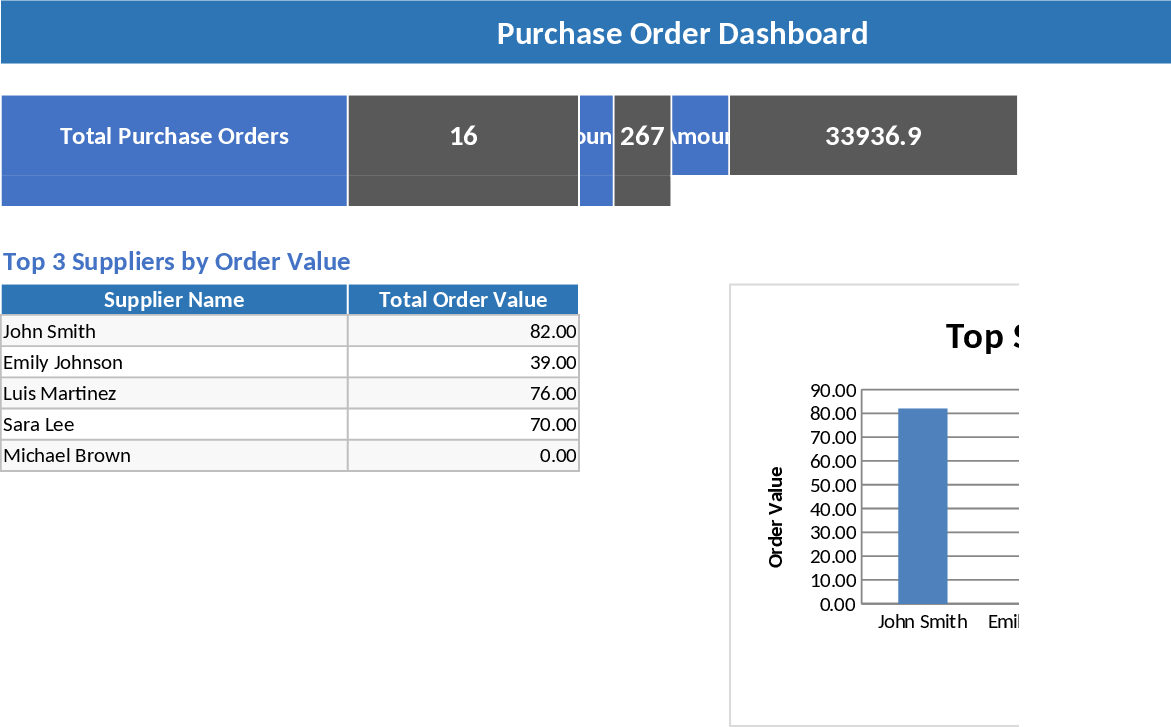Image resolution: width=1171 pixels, height=727 pixels.
Task: Select the cell showing 33936.9
Action: [873, 136]
